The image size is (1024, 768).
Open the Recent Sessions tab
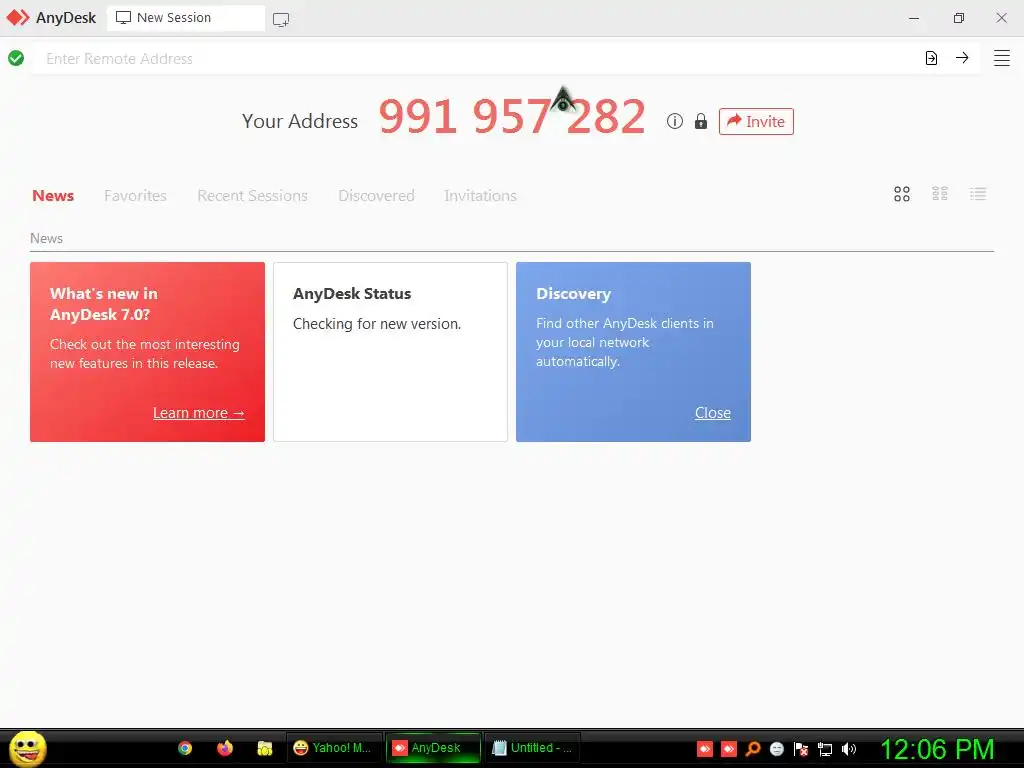252,195
